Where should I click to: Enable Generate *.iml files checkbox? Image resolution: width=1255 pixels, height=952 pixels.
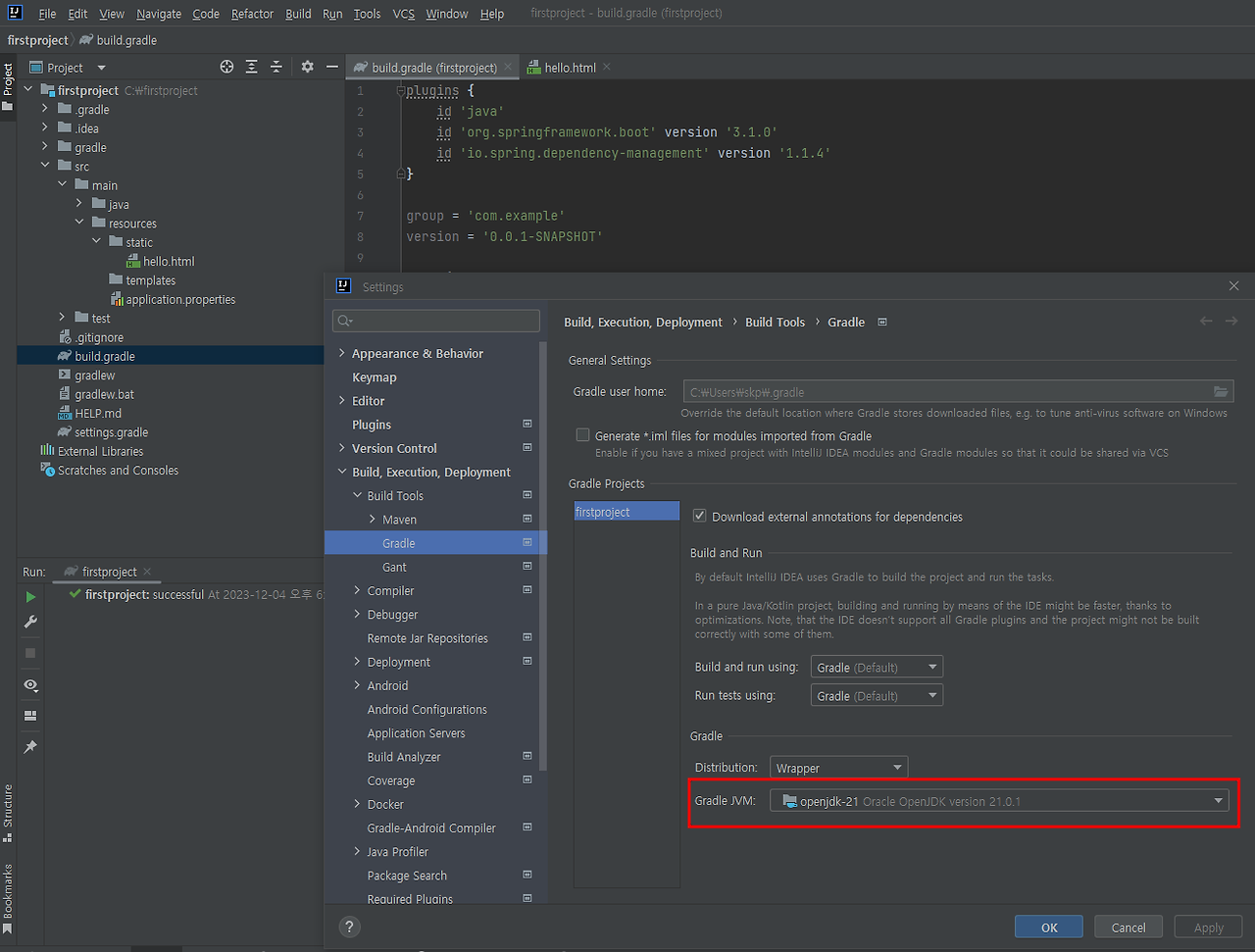(583, 435)
